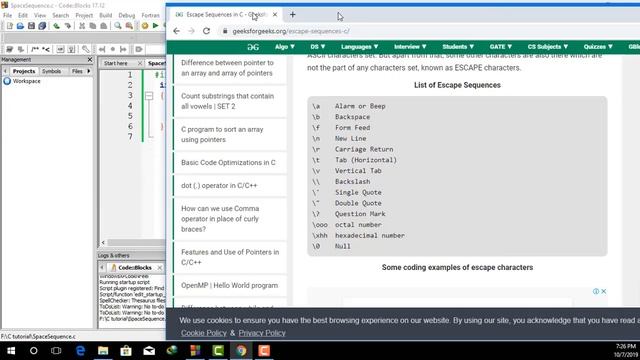Expand Students dropdown in navbar
640x360 pixels.
point(458,47)
